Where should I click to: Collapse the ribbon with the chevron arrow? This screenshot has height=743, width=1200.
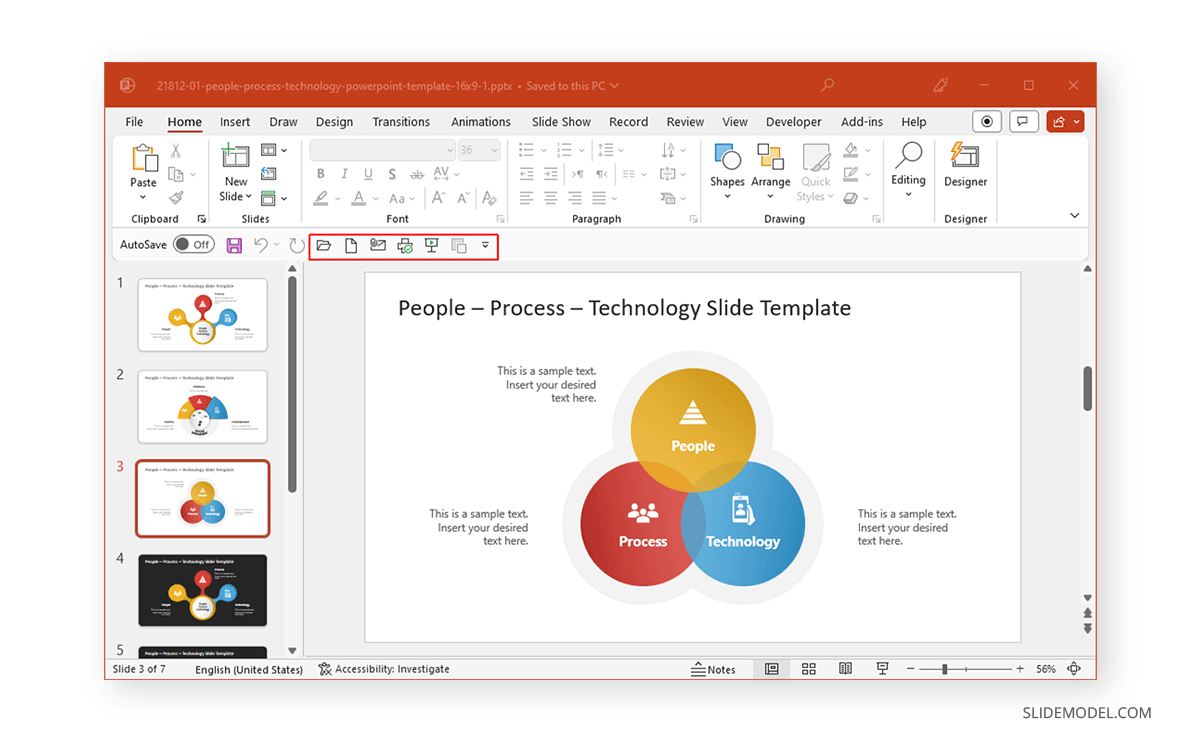pyautogui.click(x=1075, y=214)
